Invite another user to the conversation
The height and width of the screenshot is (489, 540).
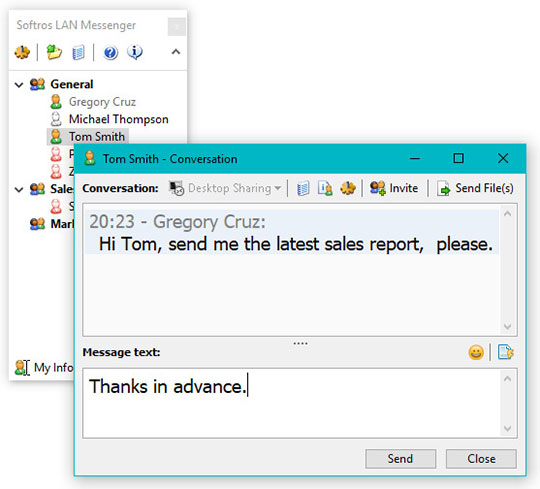point(394,188)
